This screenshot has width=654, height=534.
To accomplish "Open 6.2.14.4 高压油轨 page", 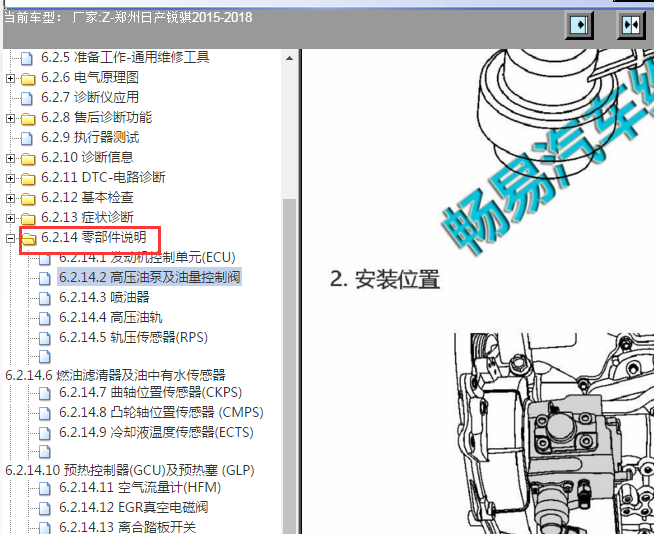I will click(x=111, y=317).
